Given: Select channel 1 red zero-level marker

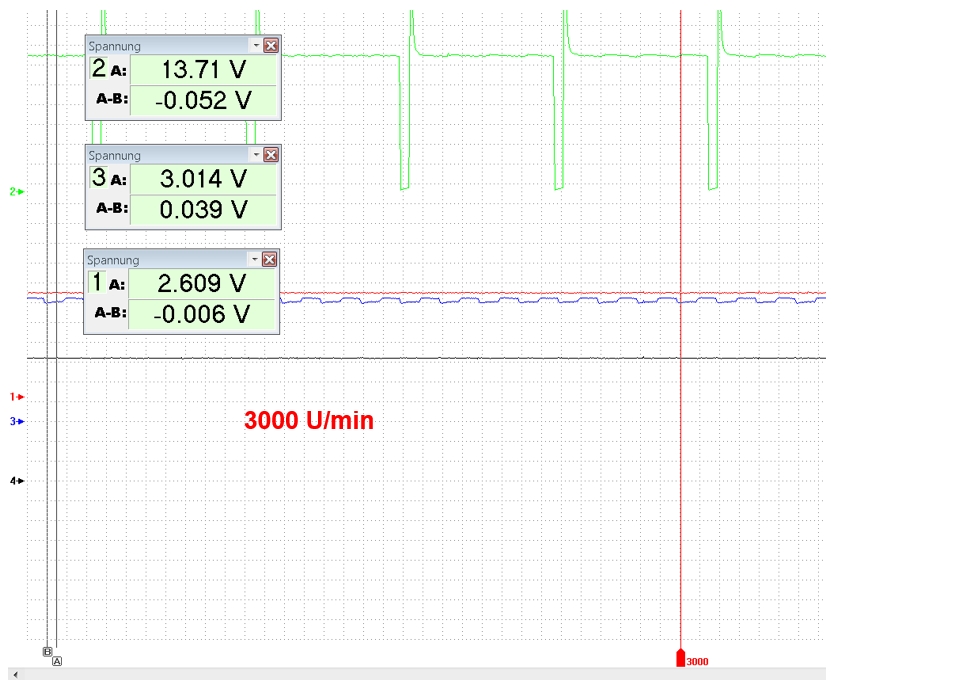Looking at the screenshot, I should tap(17, 396).
